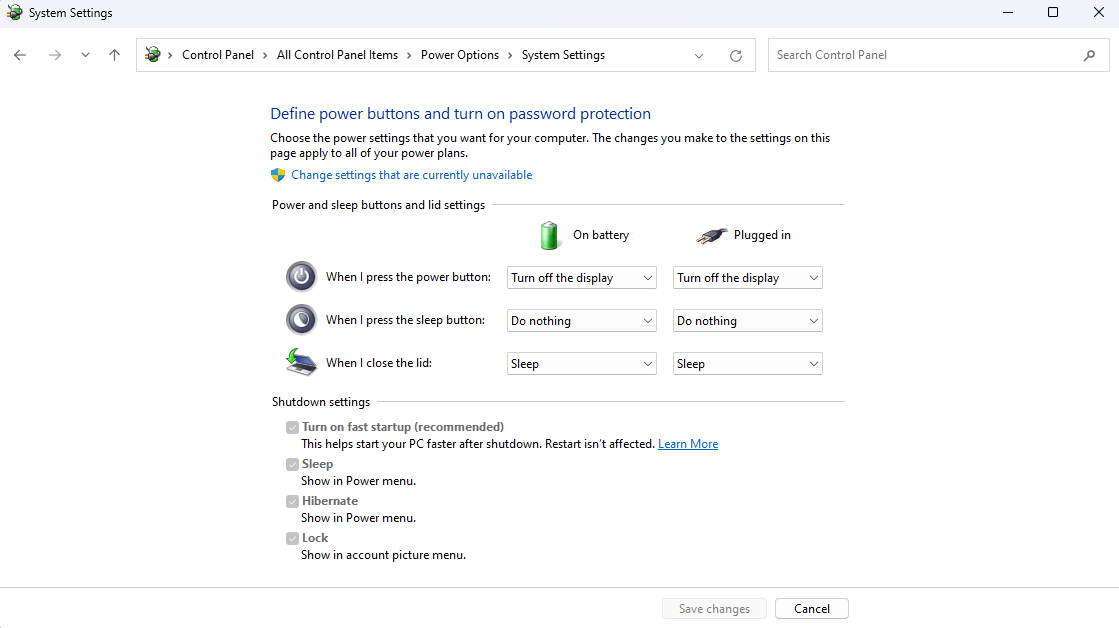Go back using the back arrow
This screenshot has width=1119, height=628.
click(x=20, y=55)
